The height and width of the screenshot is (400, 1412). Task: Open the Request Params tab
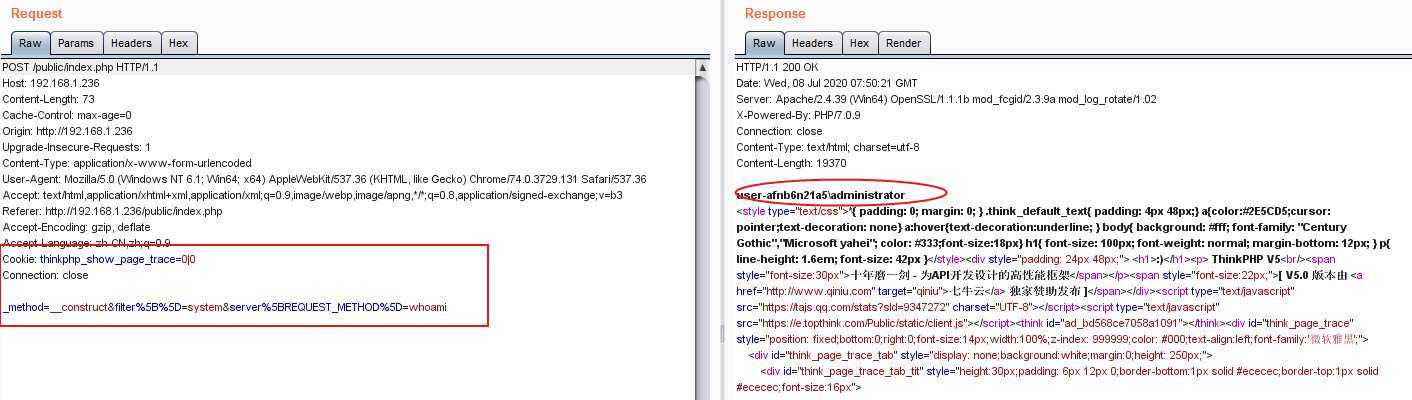tap(75, 43)
